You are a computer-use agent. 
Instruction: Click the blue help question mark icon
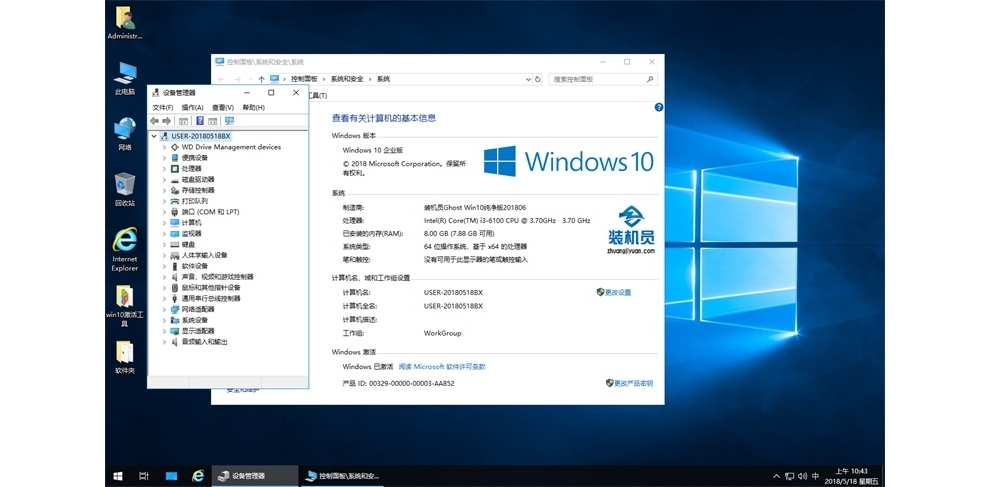click(x=658, y=107)
